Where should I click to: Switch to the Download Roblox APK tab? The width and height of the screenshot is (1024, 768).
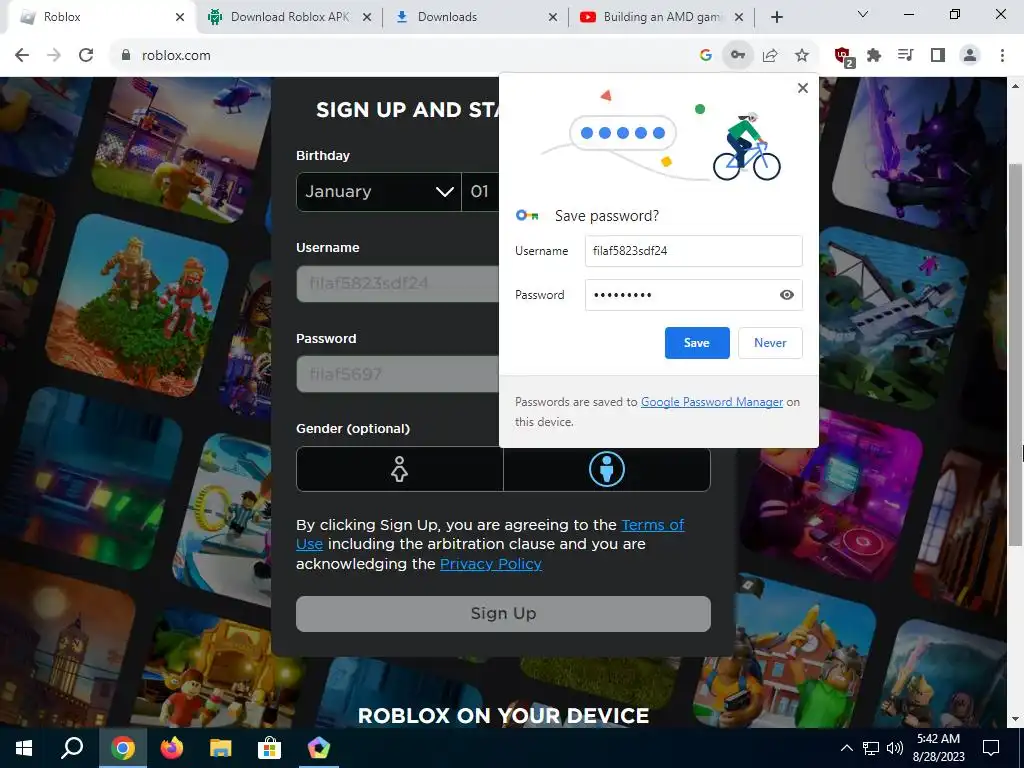(289, 17)
